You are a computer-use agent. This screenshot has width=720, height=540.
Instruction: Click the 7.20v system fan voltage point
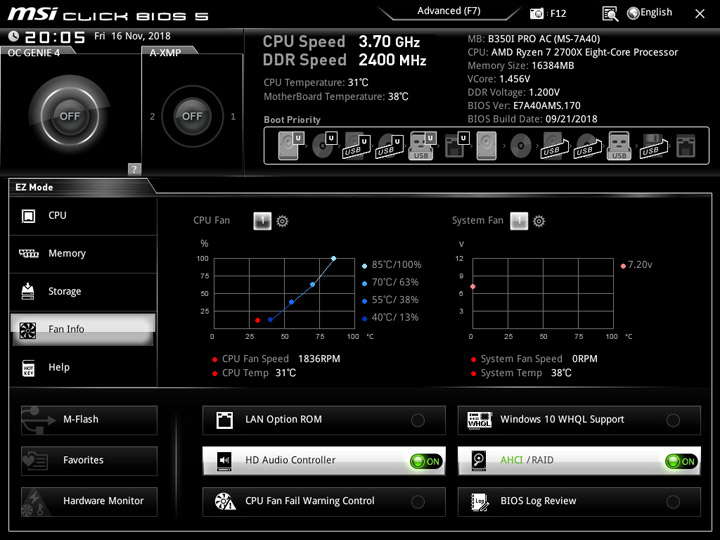point(473,287)
